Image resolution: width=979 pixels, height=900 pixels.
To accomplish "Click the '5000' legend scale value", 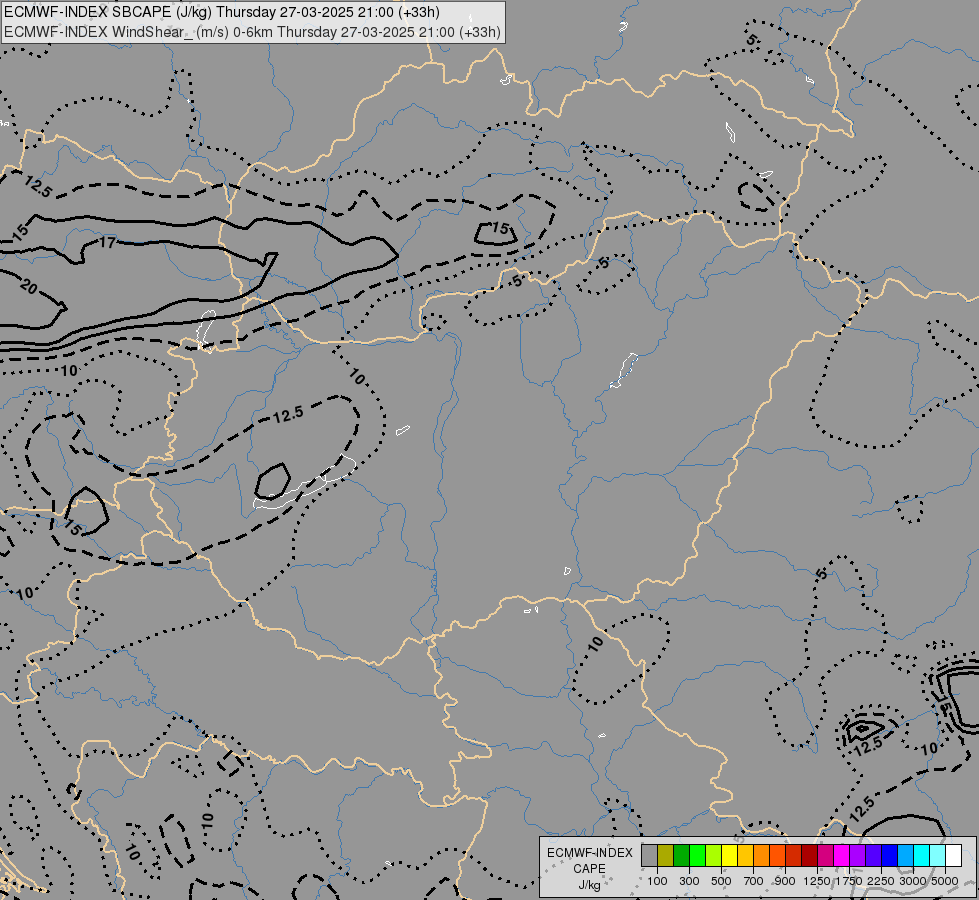I will coord(945,881).
